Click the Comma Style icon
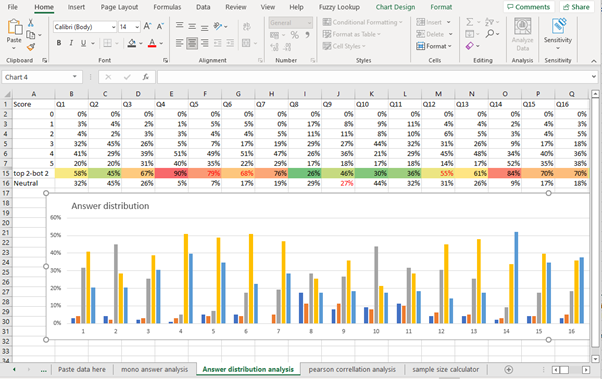The width and height of the screenshot is (602, 379). click(308, 35)
